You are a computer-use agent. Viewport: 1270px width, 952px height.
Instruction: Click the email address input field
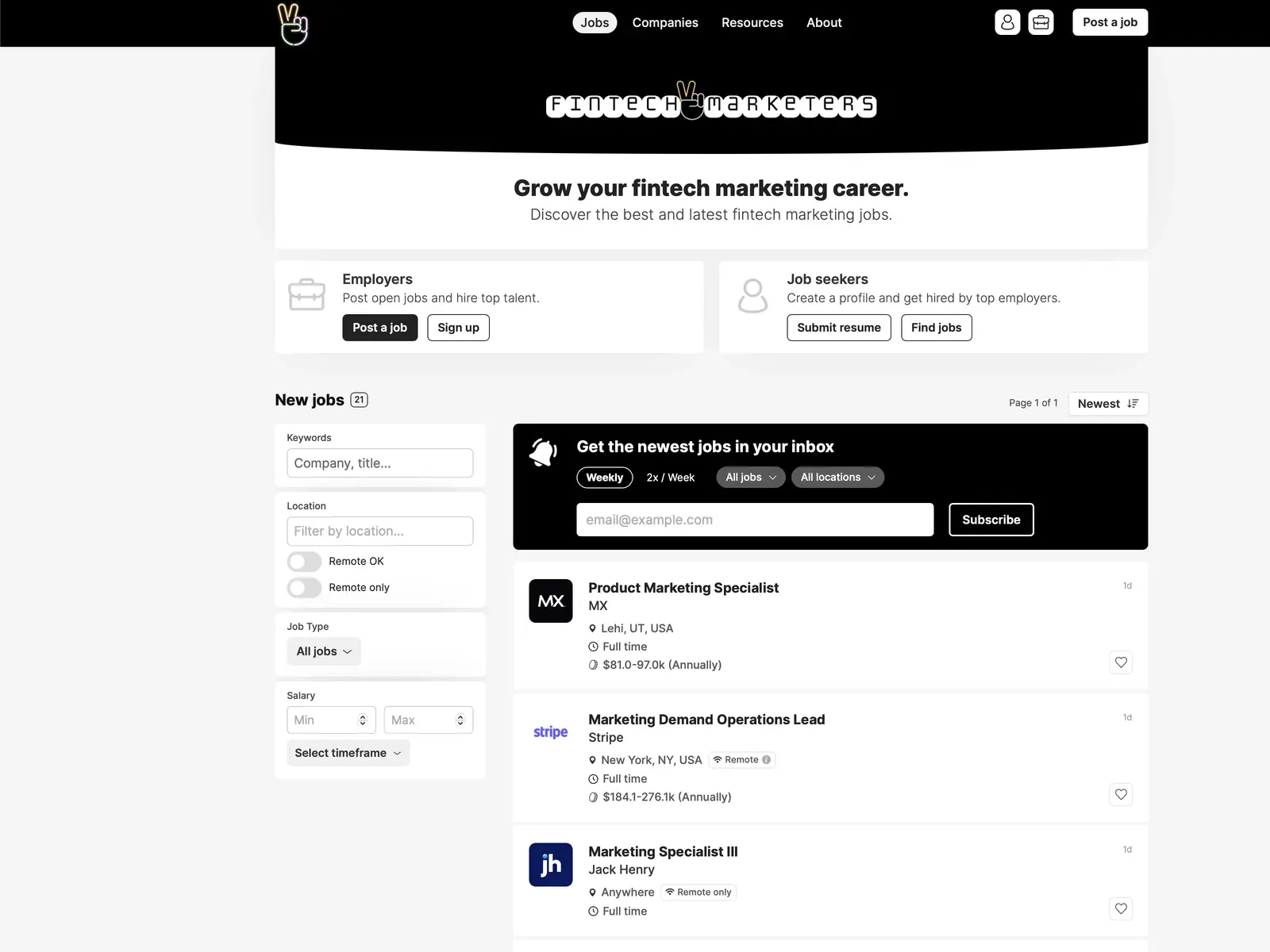pyautogui.click(x=755, y=520)
